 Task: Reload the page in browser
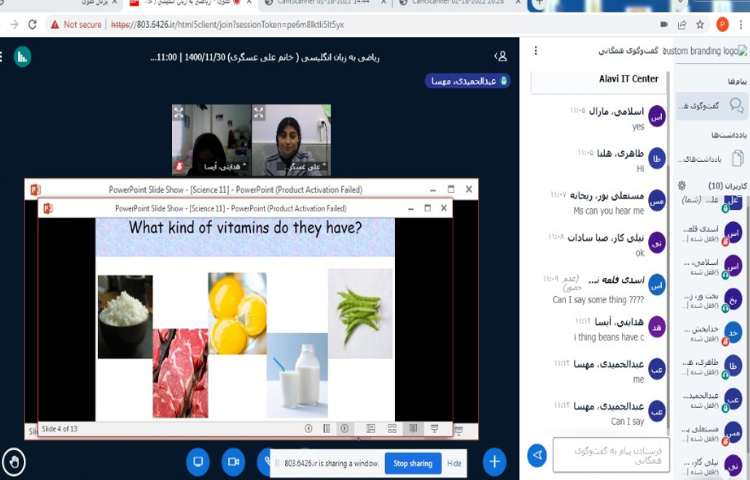[33, 24]
